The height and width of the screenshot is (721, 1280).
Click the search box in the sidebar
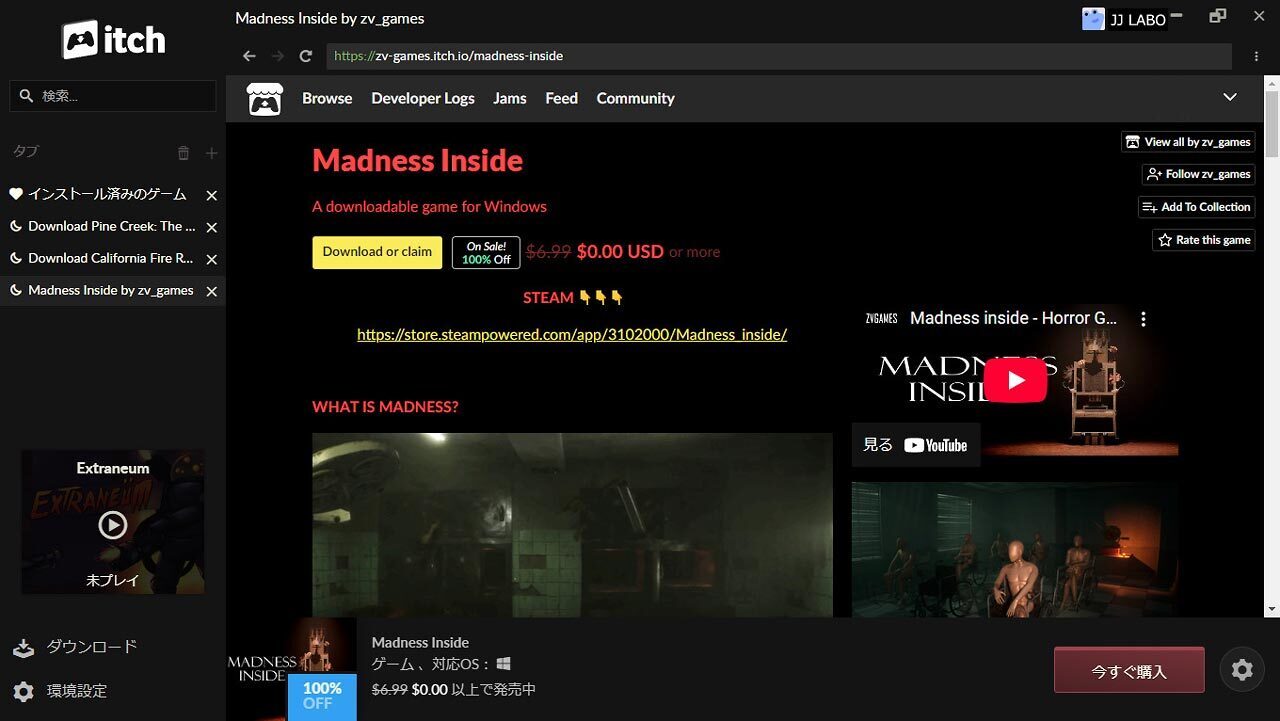pyautogui.click(x=113, y=96)
